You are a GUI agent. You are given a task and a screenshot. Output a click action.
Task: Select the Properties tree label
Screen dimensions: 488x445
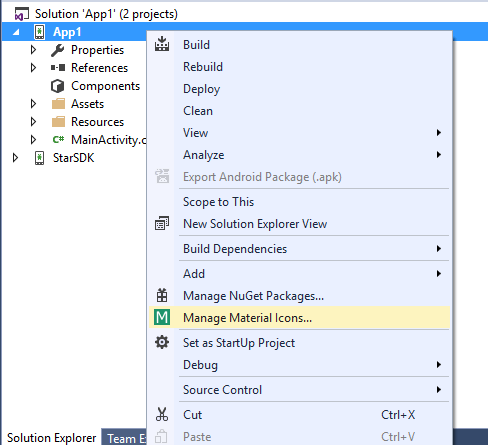[97, 50]
